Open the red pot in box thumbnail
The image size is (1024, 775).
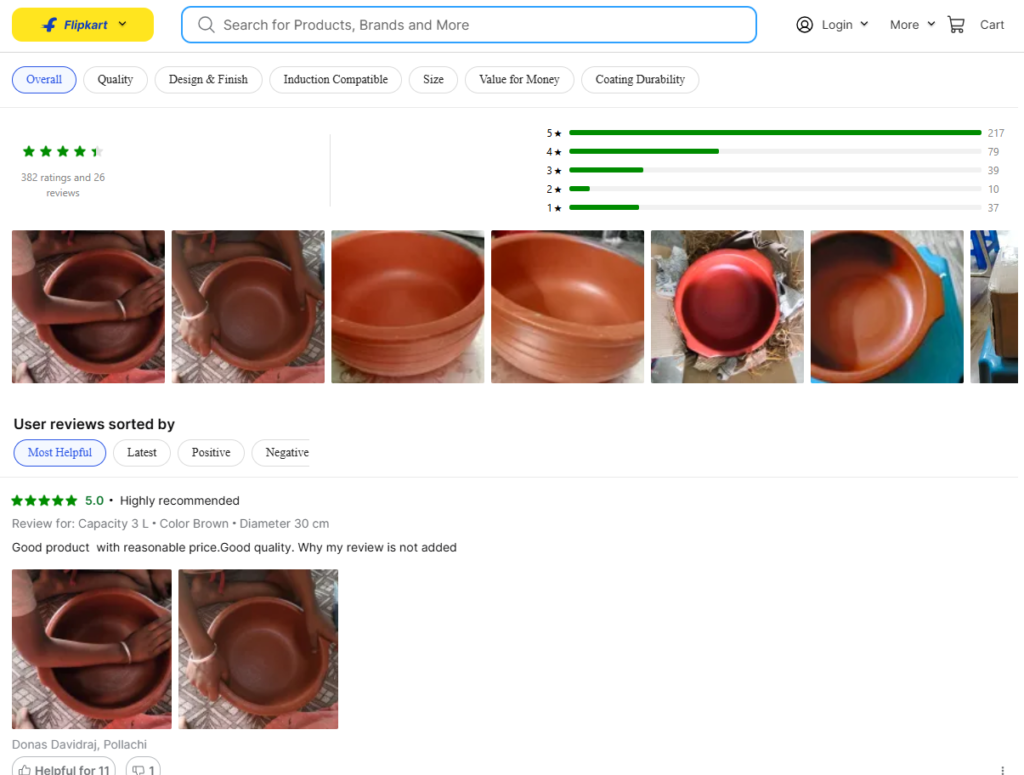(x=727, y=307)
